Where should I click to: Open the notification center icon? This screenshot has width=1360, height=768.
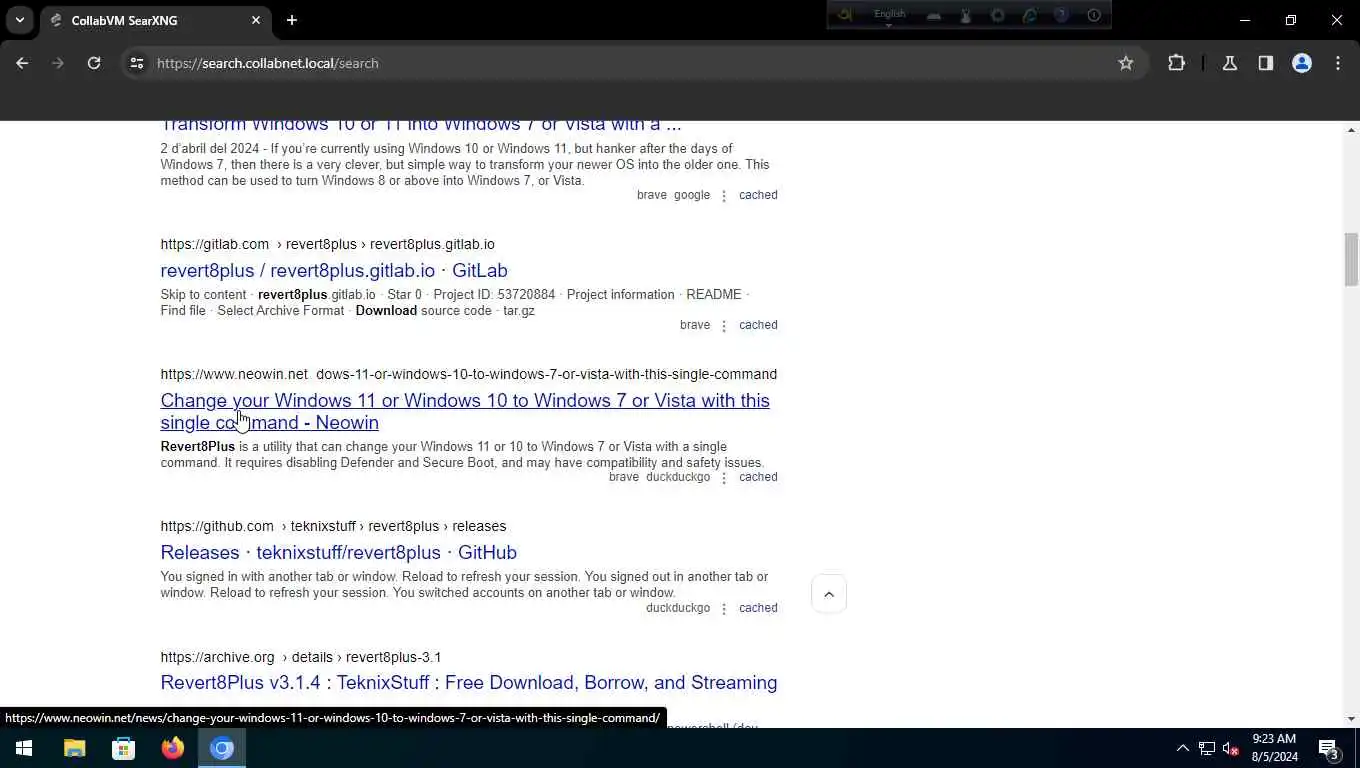pyautogui.click(x=1330, y=748)
